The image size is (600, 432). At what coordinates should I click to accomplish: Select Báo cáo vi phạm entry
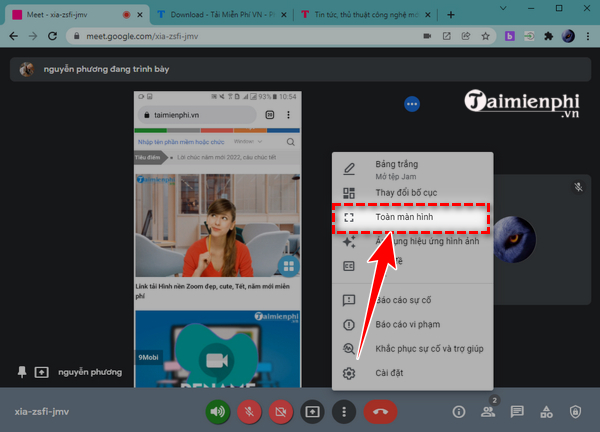pos(412,324)
